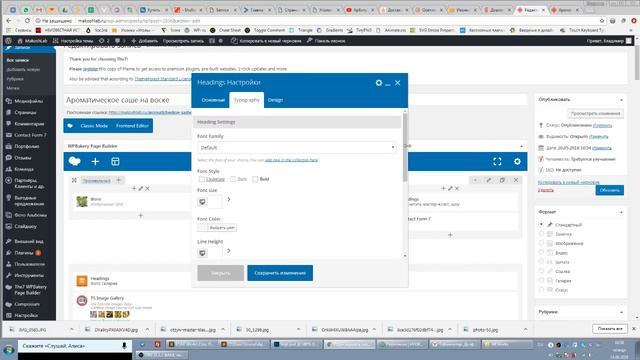This screenshot has width=640, height=360.
Task: Add element with WPBakery plus icon
Action: pyautogui.click(x=95, y=162)
